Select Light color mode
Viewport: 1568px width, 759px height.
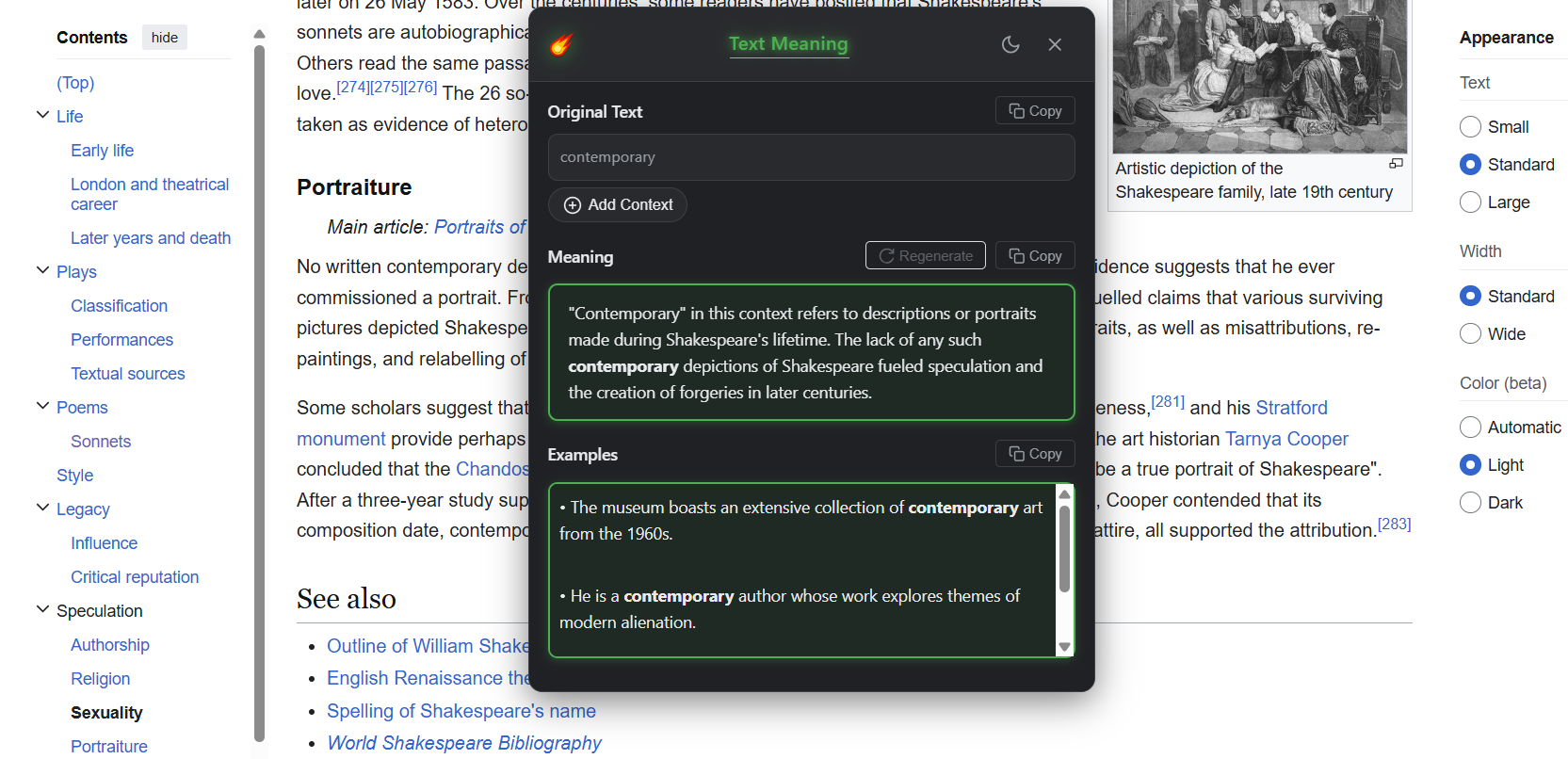1470,464
